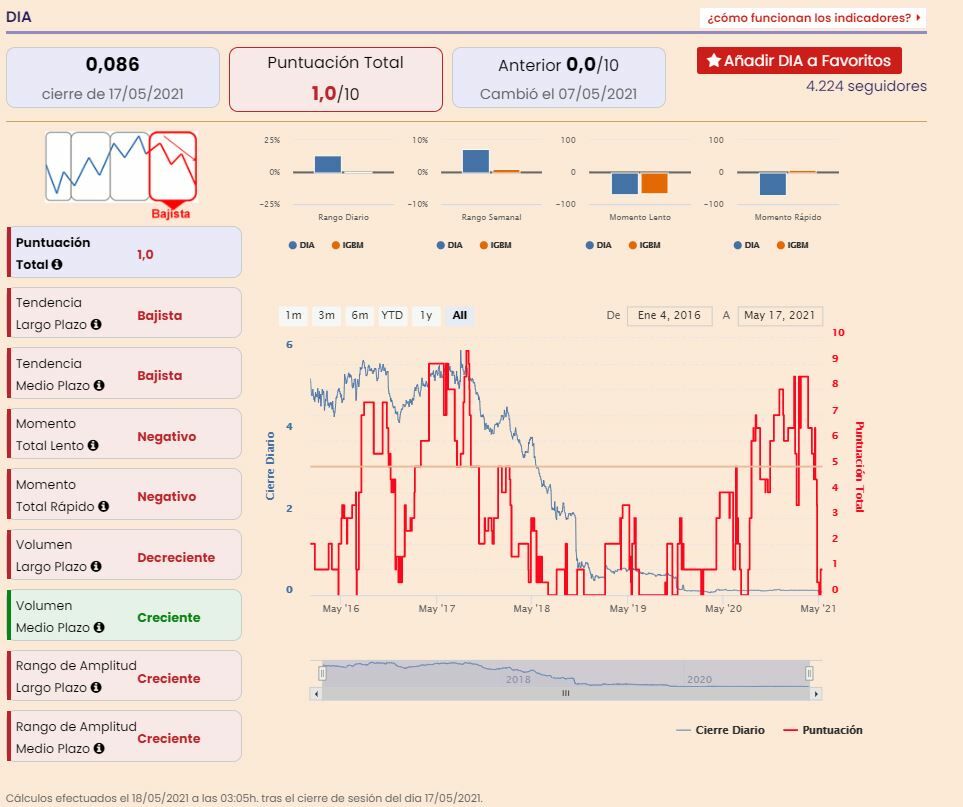This screenshot has height=807, width=963.
Task: Toggle IGBM series in Rango Diario legend
Action: point(348,245)
